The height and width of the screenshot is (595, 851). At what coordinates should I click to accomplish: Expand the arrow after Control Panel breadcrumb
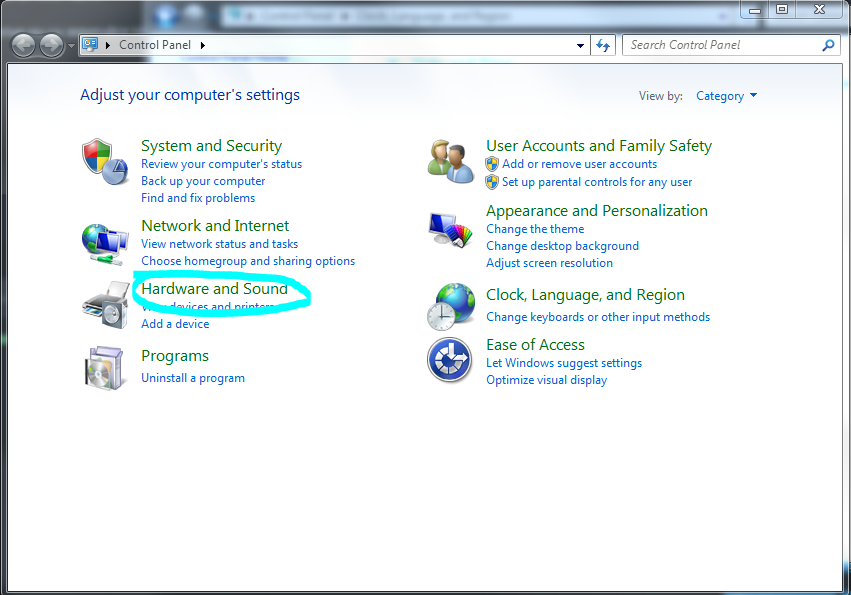(202, 45)
